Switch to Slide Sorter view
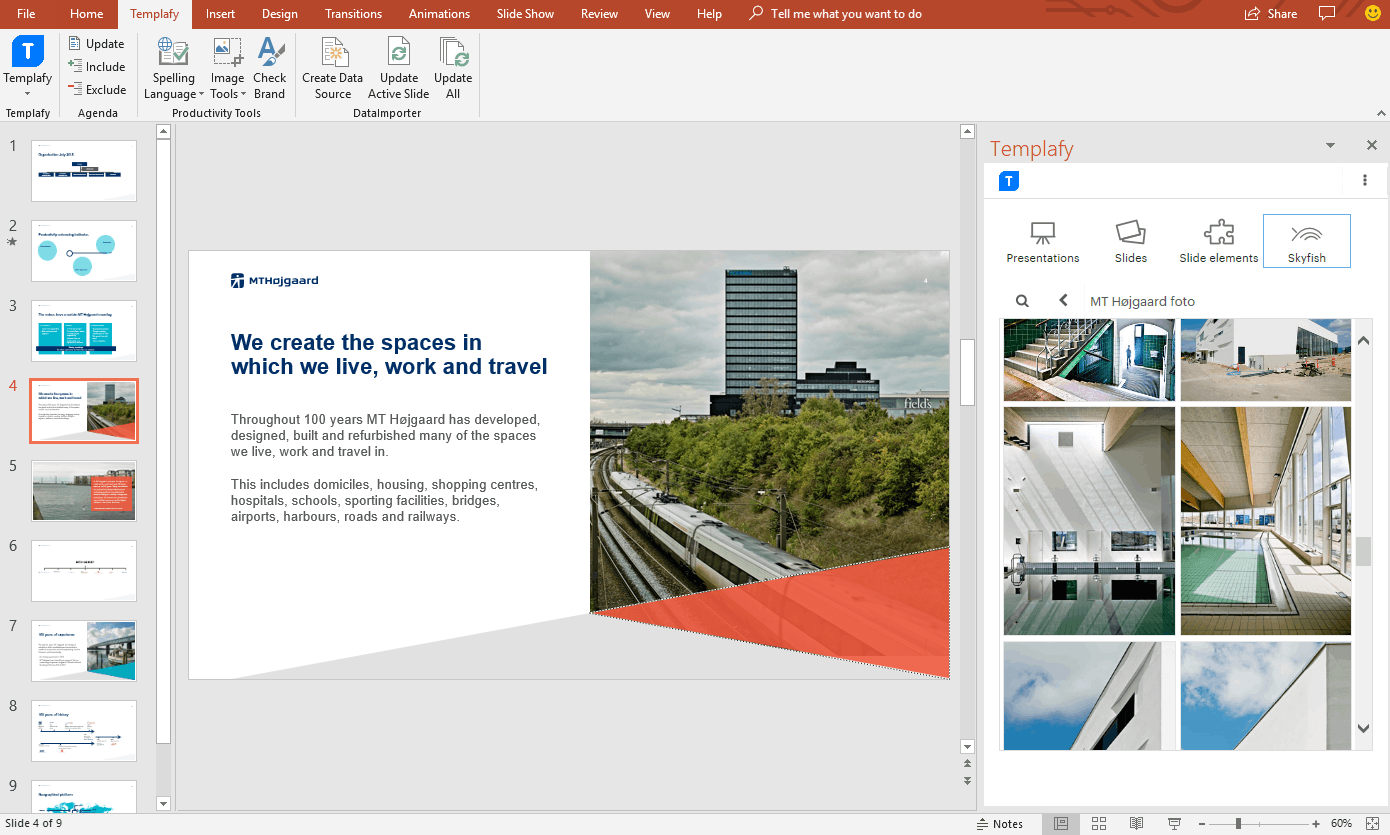 click(1099, 824)
